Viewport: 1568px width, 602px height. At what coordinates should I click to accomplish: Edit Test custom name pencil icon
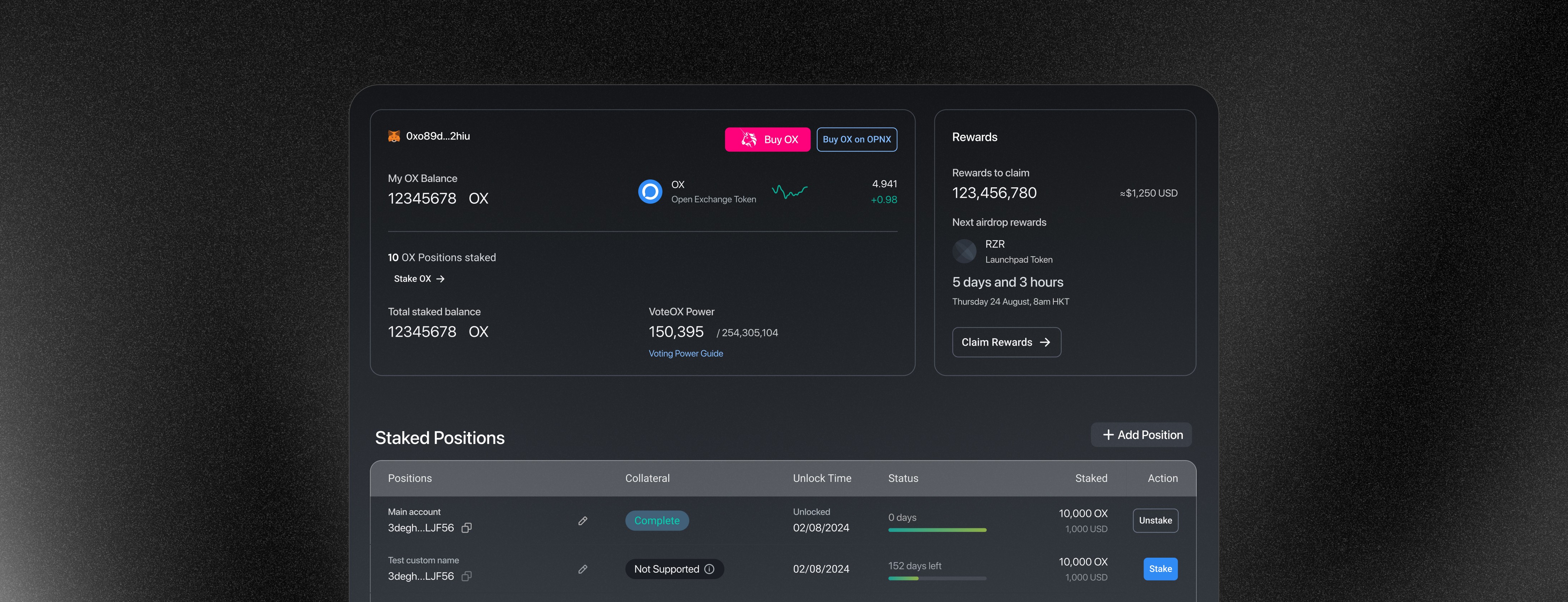(x=582, y=569)
